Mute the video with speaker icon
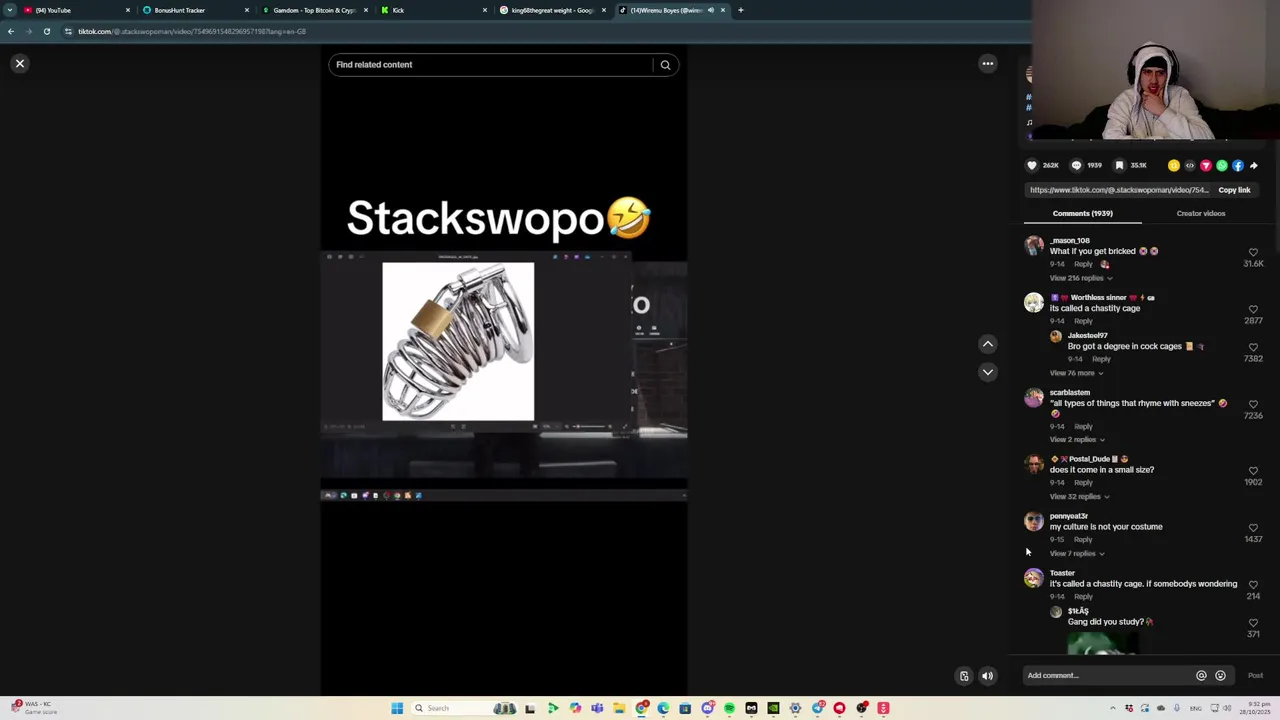This screenshot has width=1280, height=720. [987, 676]
